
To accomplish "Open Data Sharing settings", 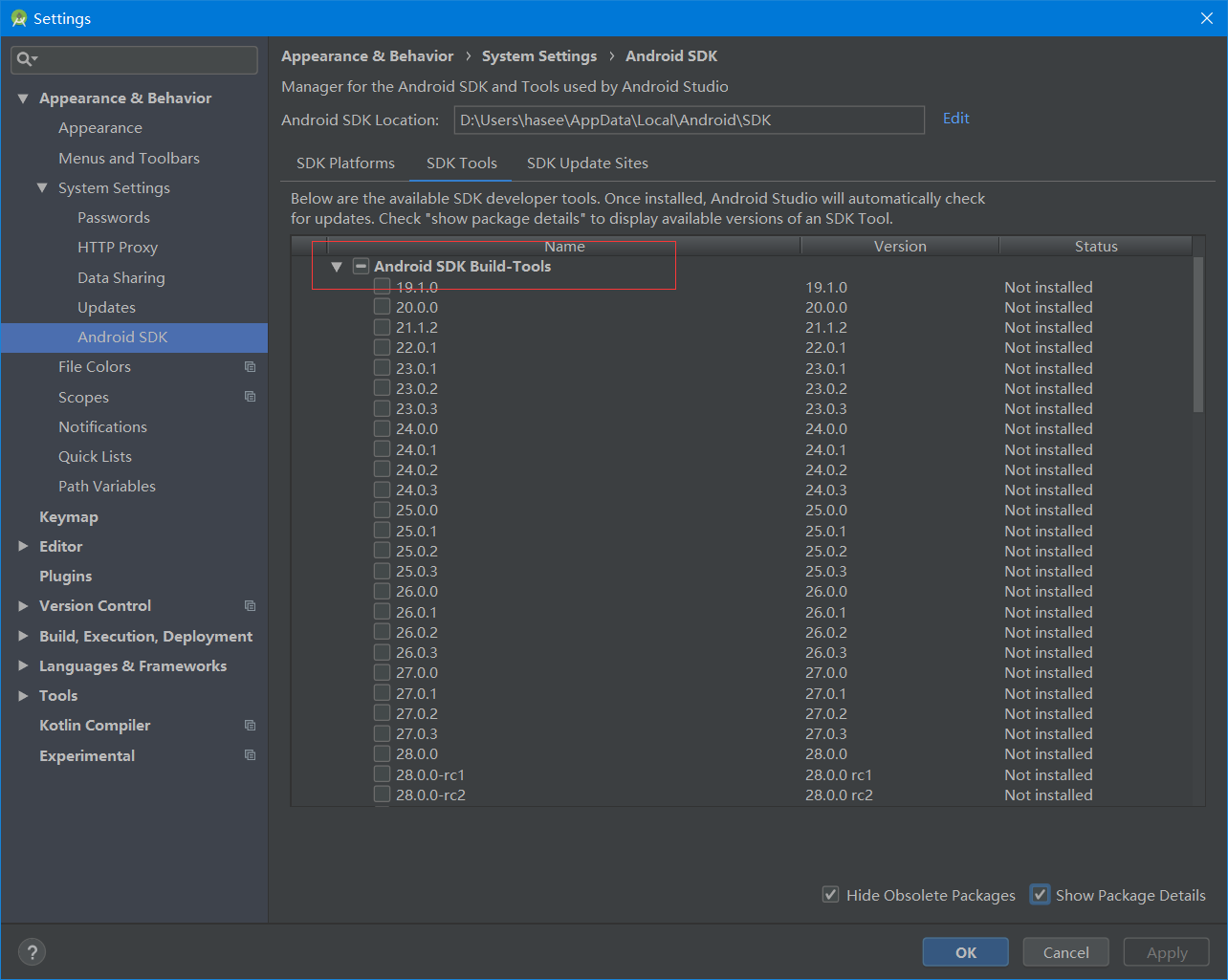I will point(121,278).
